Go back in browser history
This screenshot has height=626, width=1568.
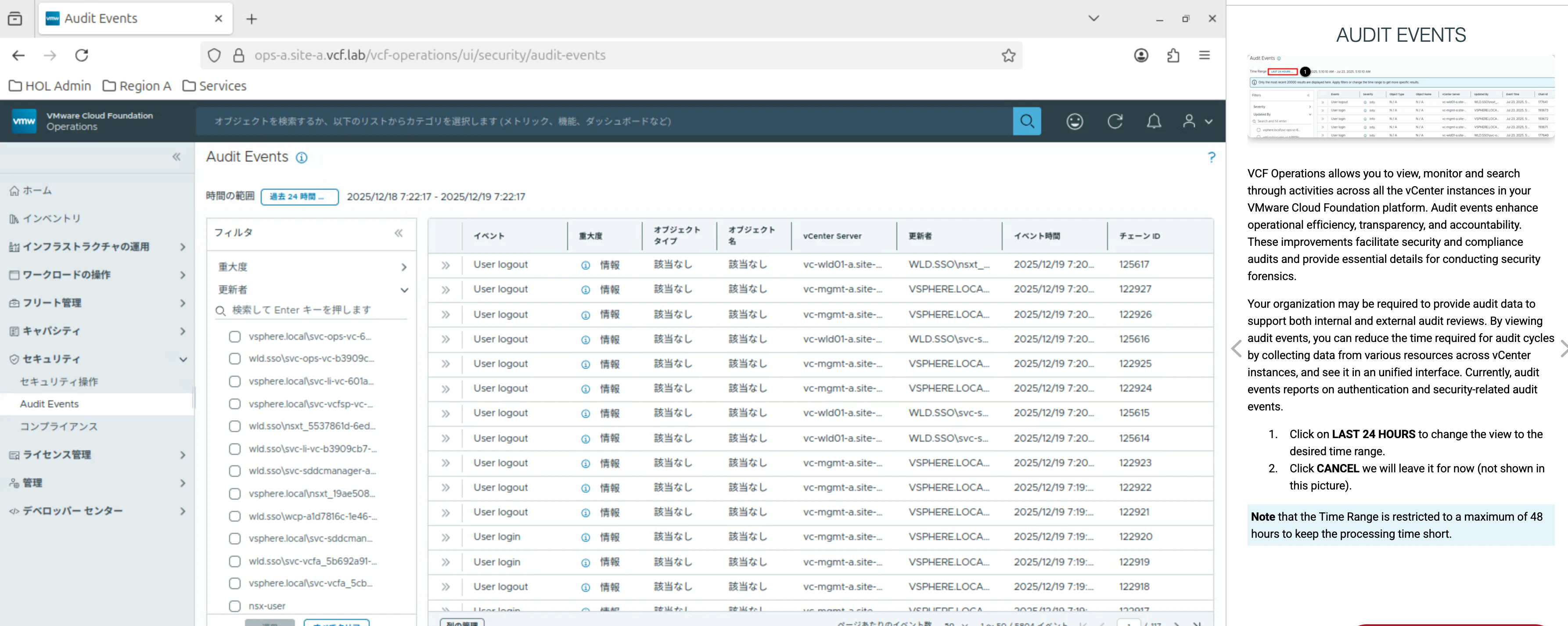(x=18, y=55)
